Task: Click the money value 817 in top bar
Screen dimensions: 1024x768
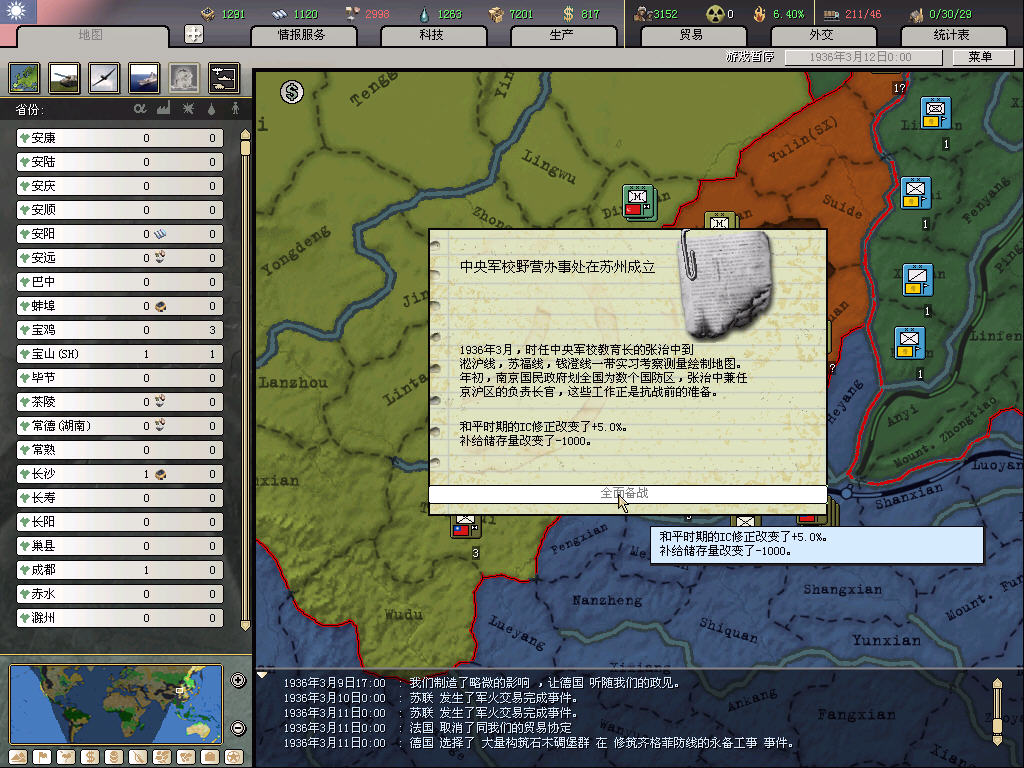Action: [590, 14]
